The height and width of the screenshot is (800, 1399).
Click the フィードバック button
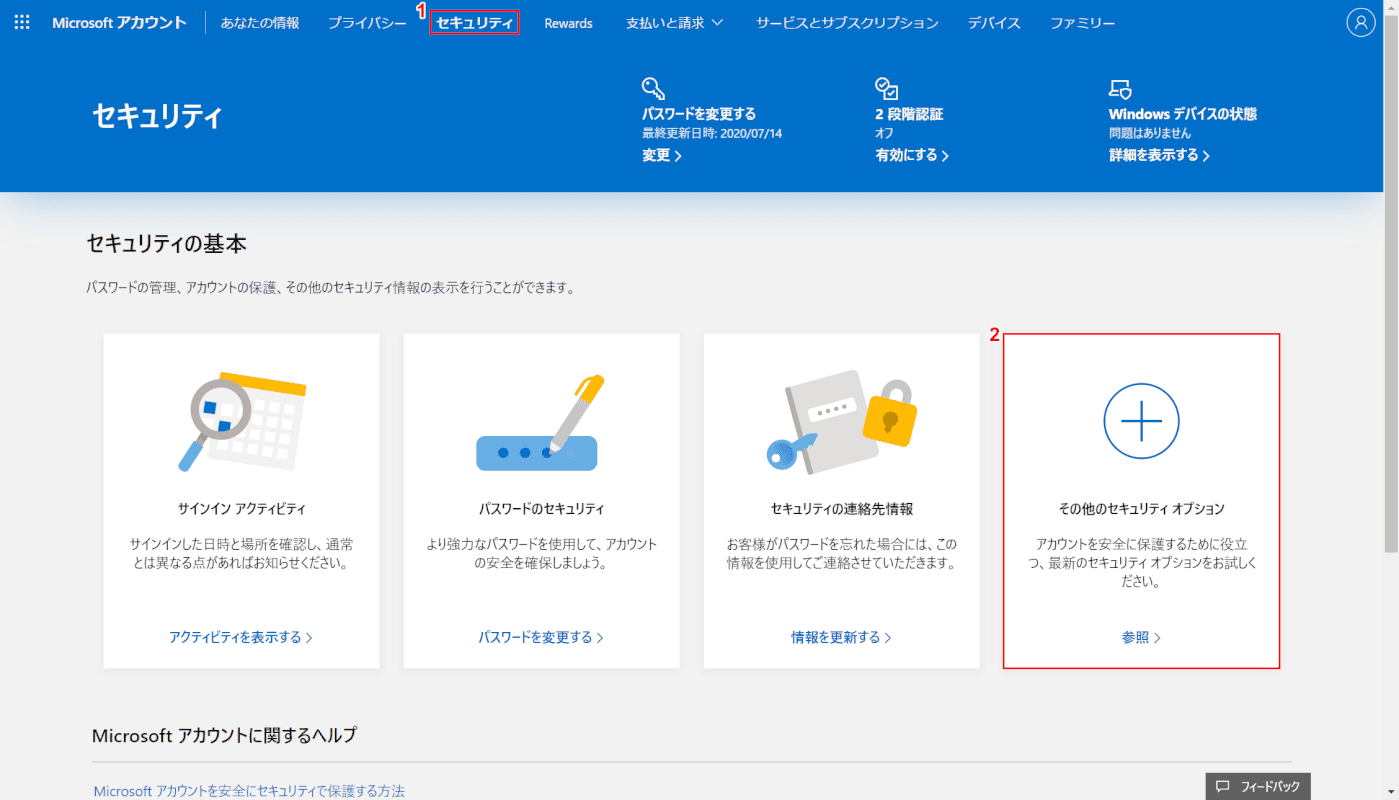[x=1258, y=787]
